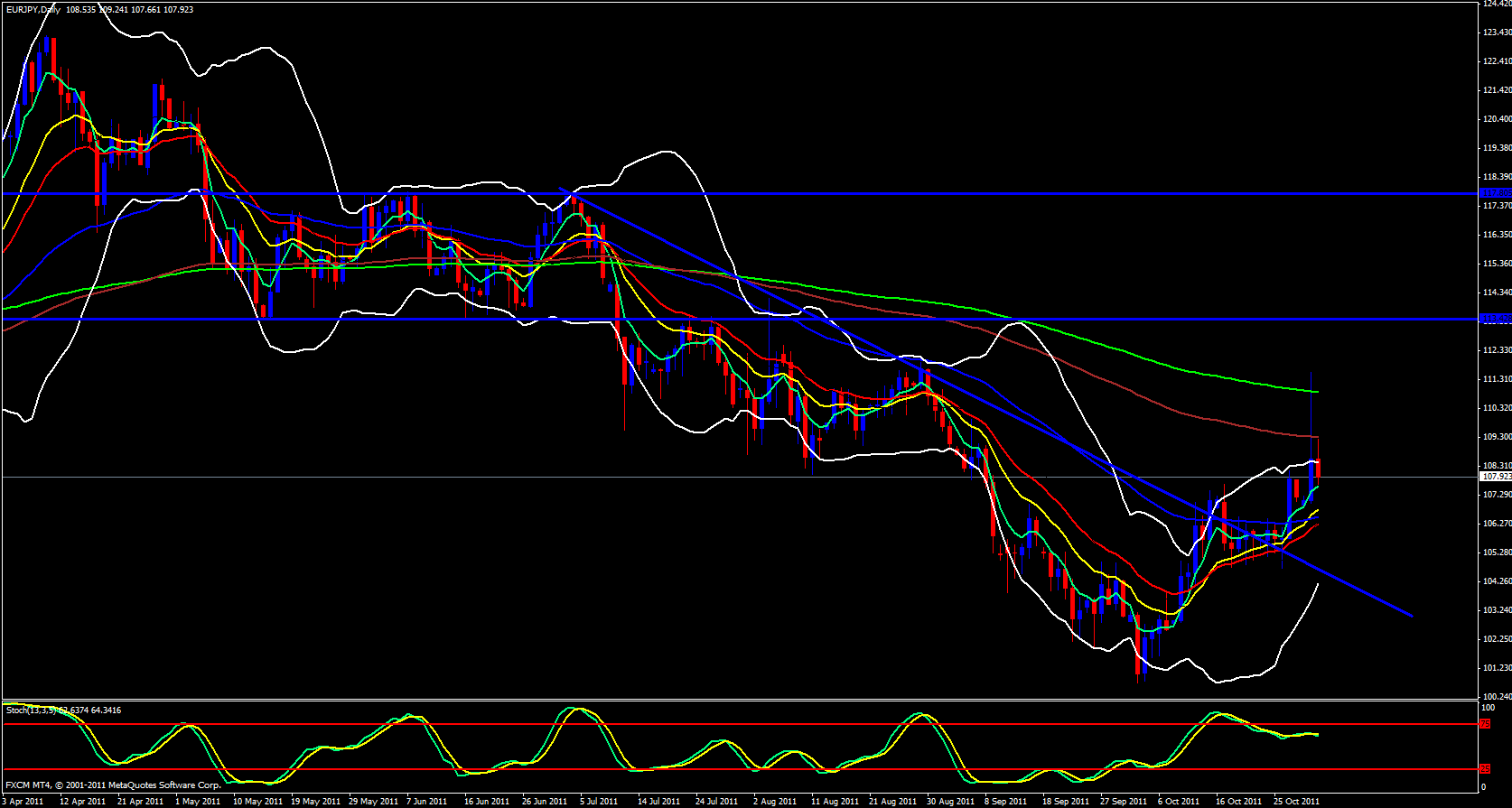Click the stochastic 25 level tag
The width and height of the screenshot is (1512, 808).
pos(1486,769)
